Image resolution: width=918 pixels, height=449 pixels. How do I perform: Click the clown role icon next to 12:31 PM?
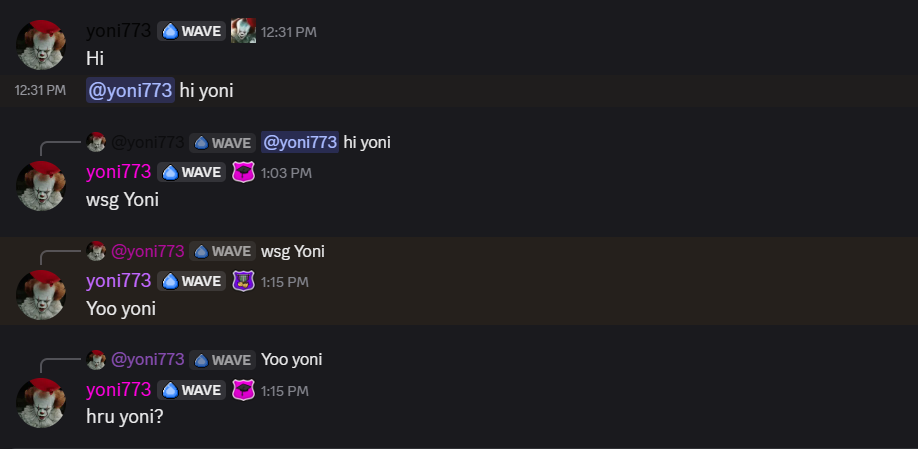243,30
